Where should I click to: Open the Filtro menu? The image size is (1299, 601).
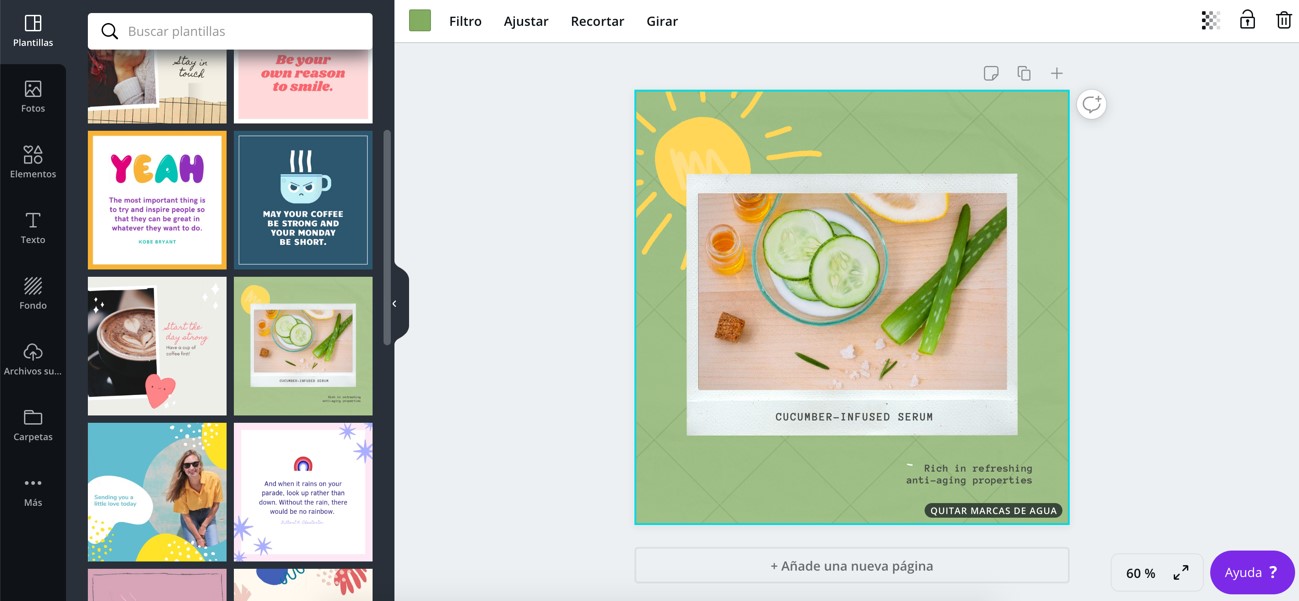[x=465, y=21]
